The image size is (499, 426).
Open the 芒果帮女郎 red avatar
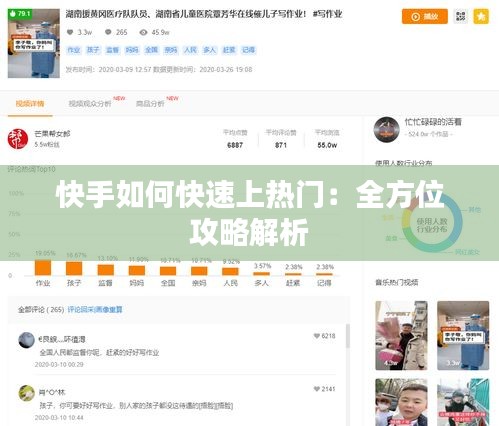(18, 139)
